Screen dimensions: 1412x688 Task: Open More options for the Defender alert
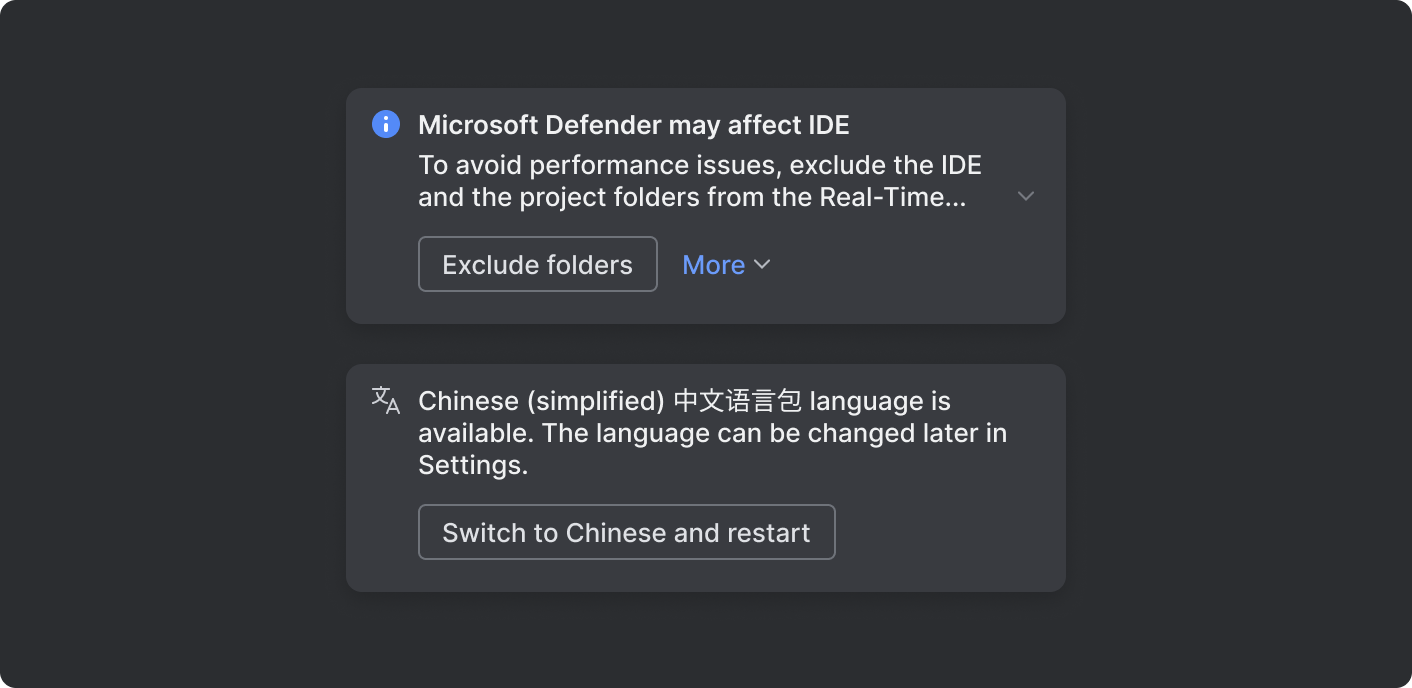[x=726, y=264]
